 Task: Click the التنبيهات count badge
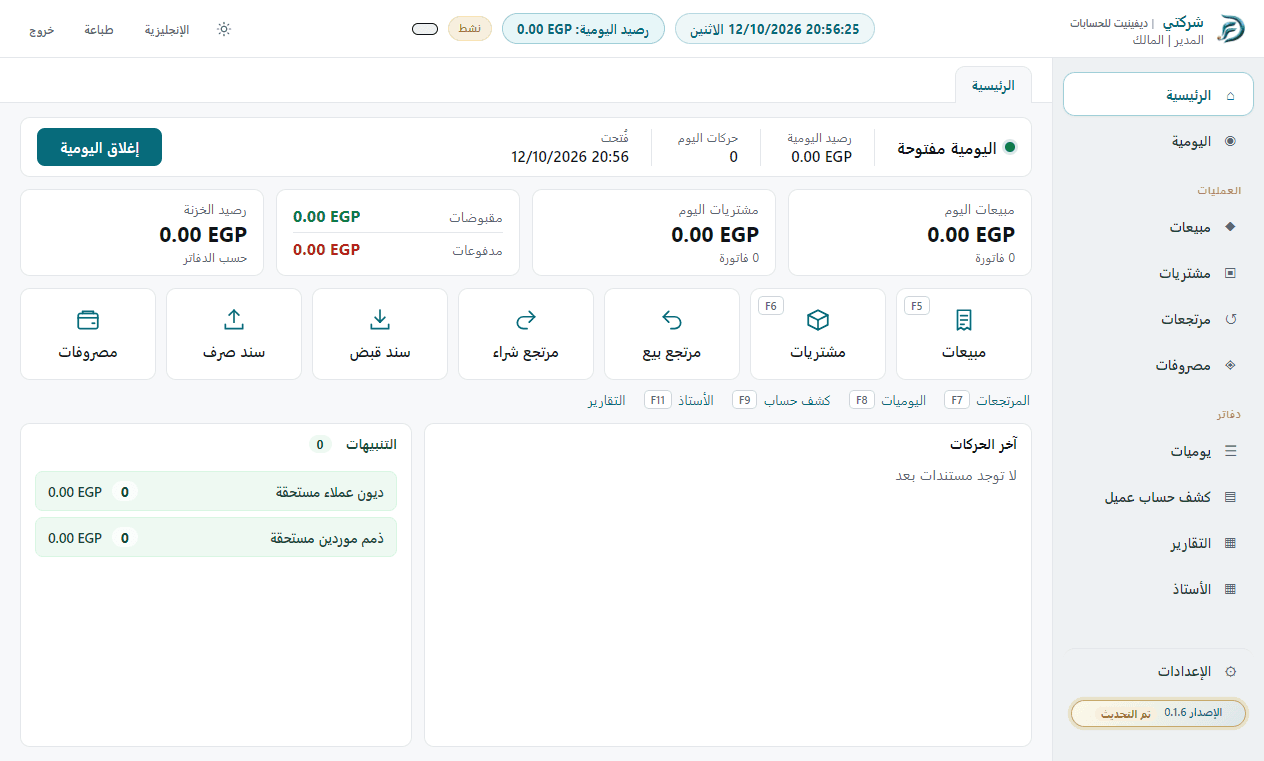(320, 444)
